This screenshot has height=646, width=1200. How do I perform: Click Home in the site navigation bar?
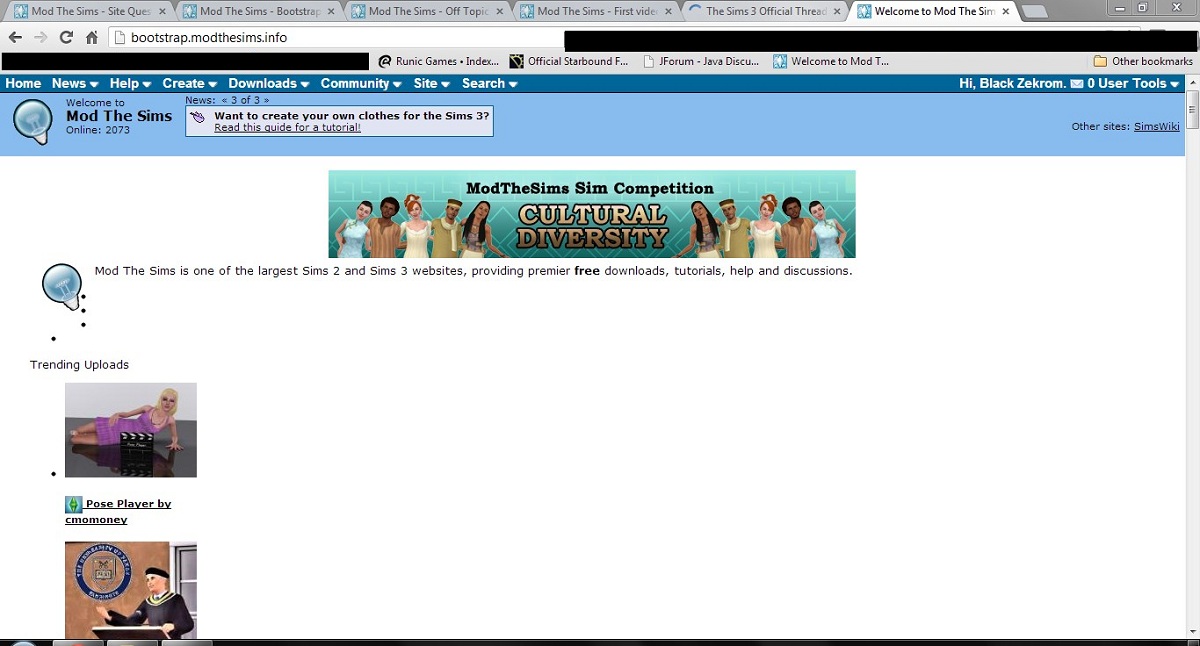point(23,84)
